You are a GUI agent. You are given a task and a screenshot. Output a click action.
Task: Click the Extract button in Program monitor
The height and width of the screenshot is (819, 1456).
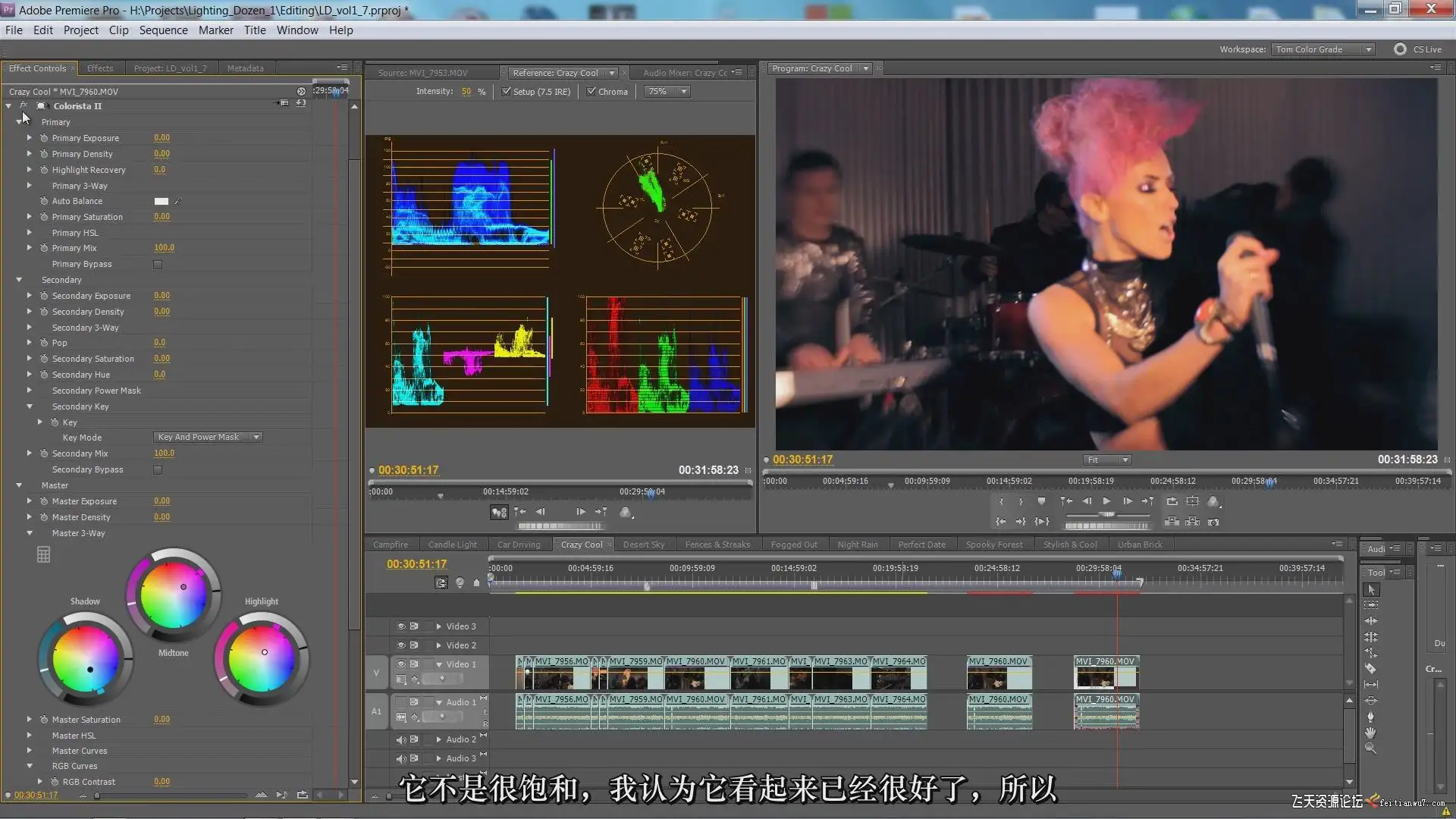pos(1192,522)
